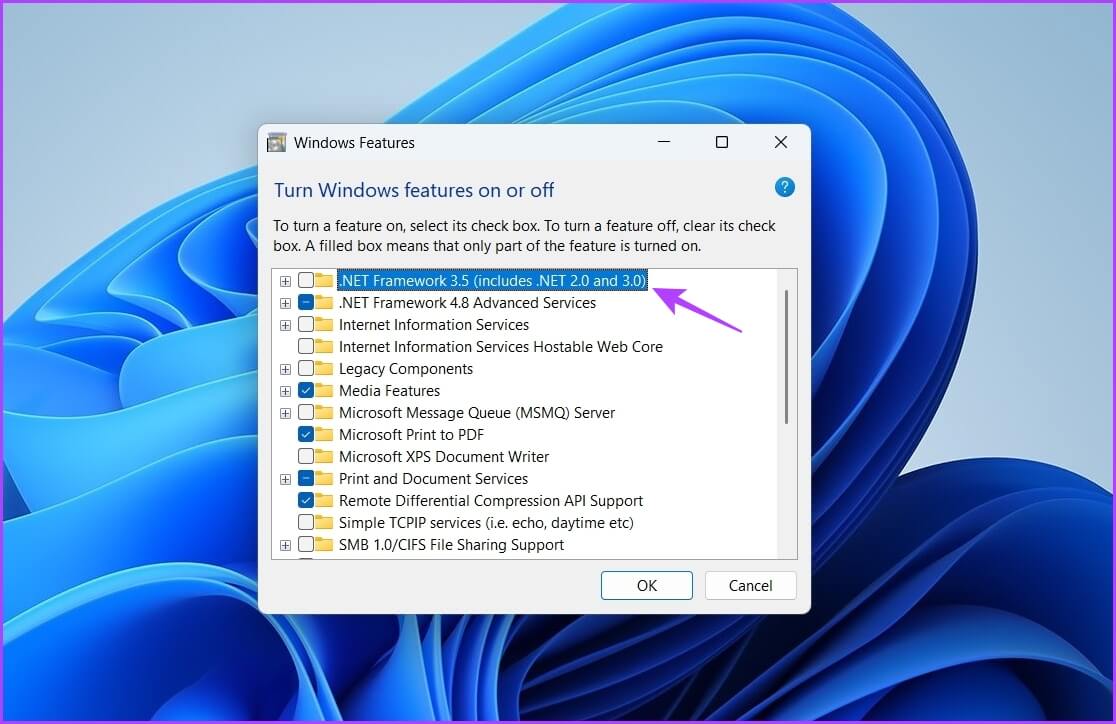Toggle .NET Framework 4.8 Advanced Services checkbox

tap(306, 303)
